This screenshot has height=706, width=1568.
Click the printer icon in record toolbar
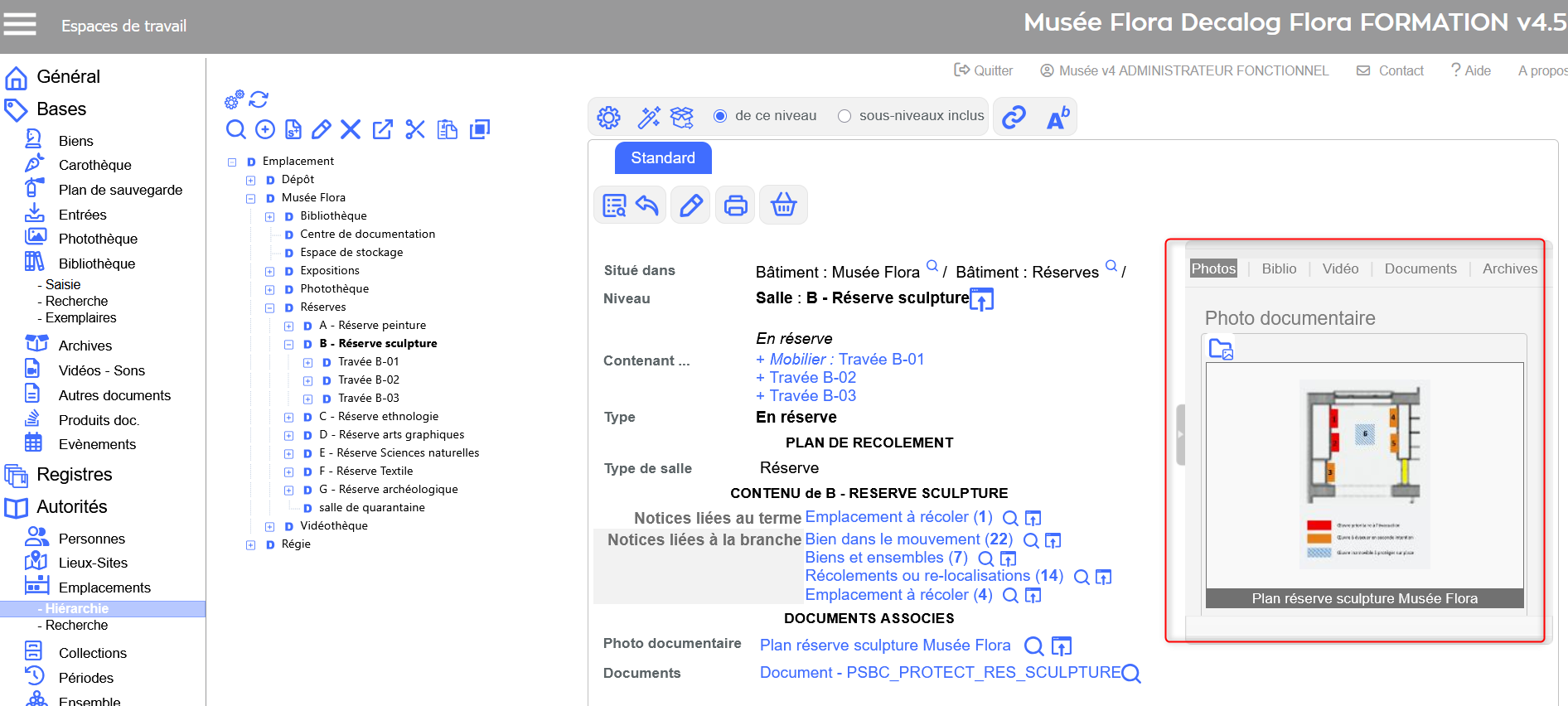point(735,205)
